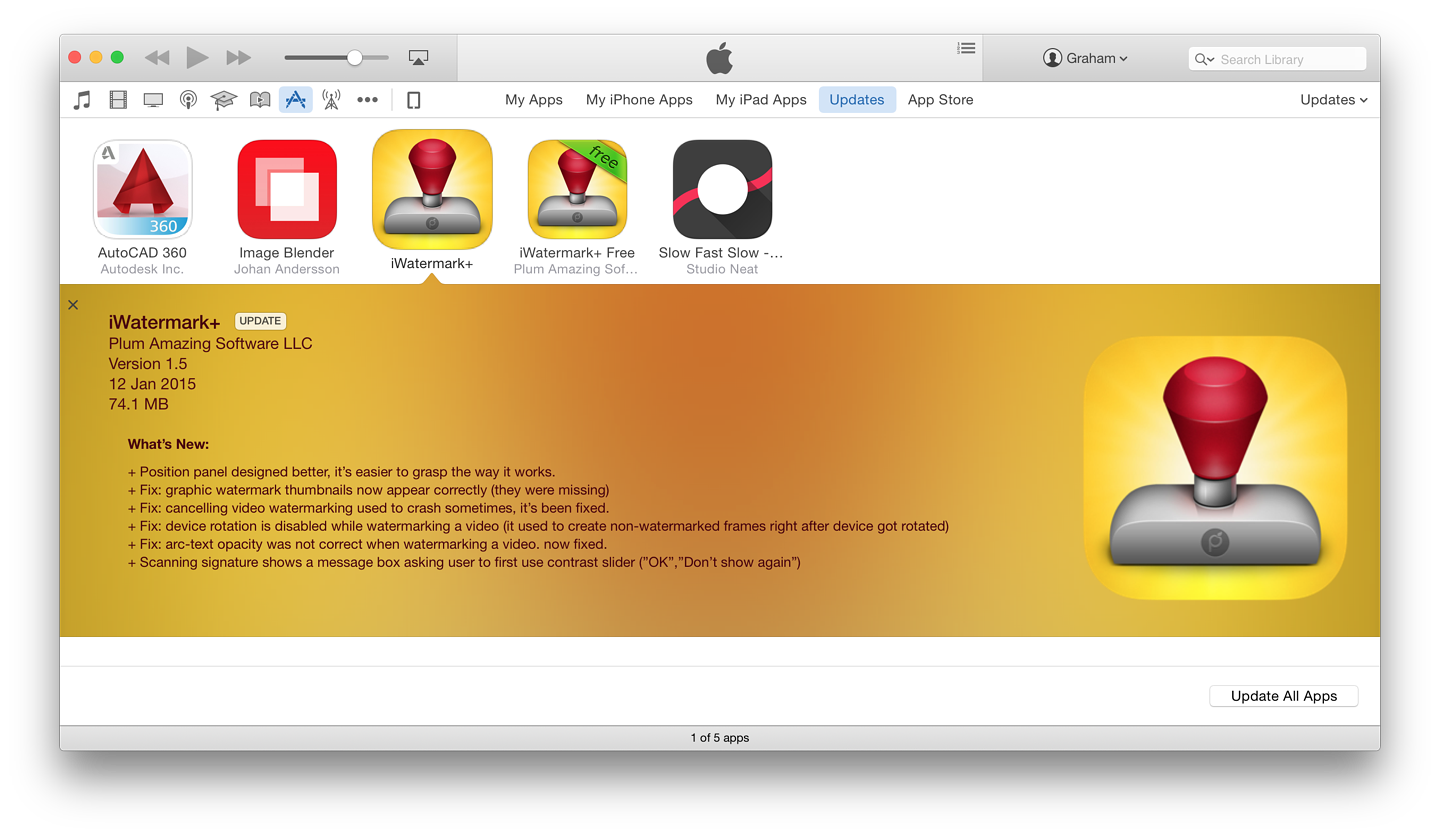The width and height of the screenshot is (1440, 836).
Task: Click the Autodesk Inc. developer name
Action: click(x=143, y=269)
